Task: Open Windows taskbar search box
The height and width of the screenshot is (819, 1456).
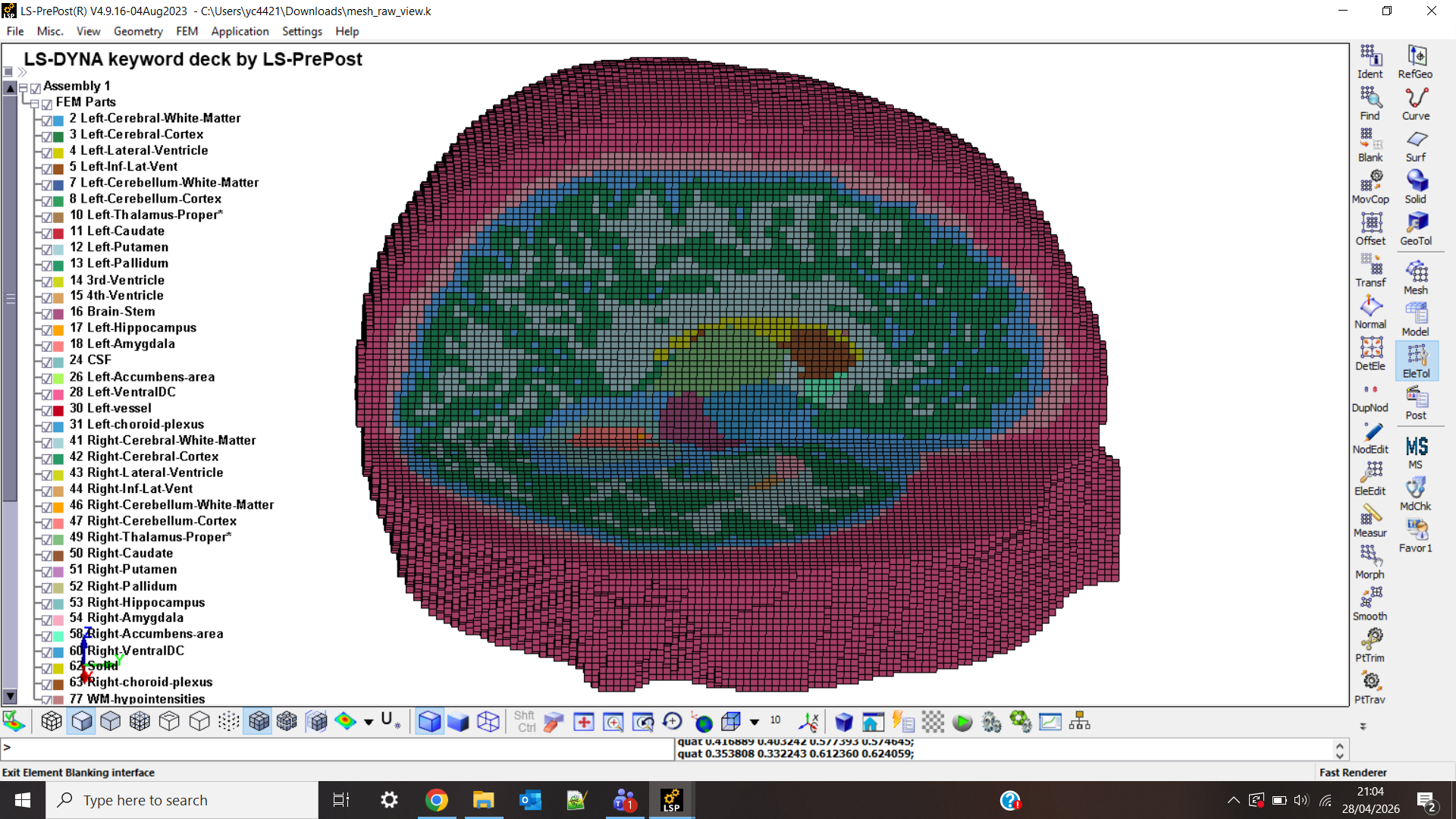Action: click(x=182, y=800)
